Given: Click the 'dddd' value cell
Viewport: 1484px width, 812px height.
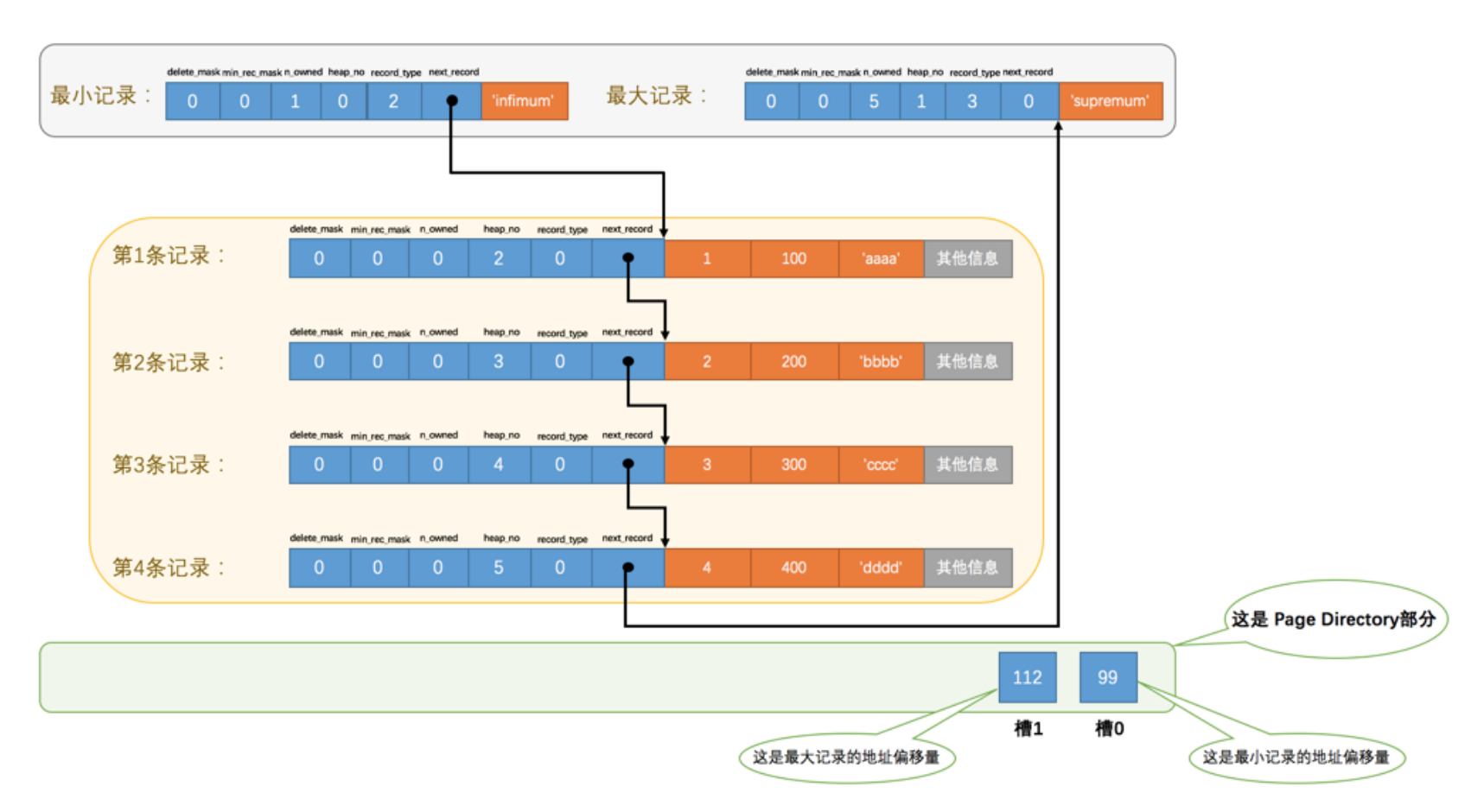Looking at the screenshot, I should [x=881, y=568].
